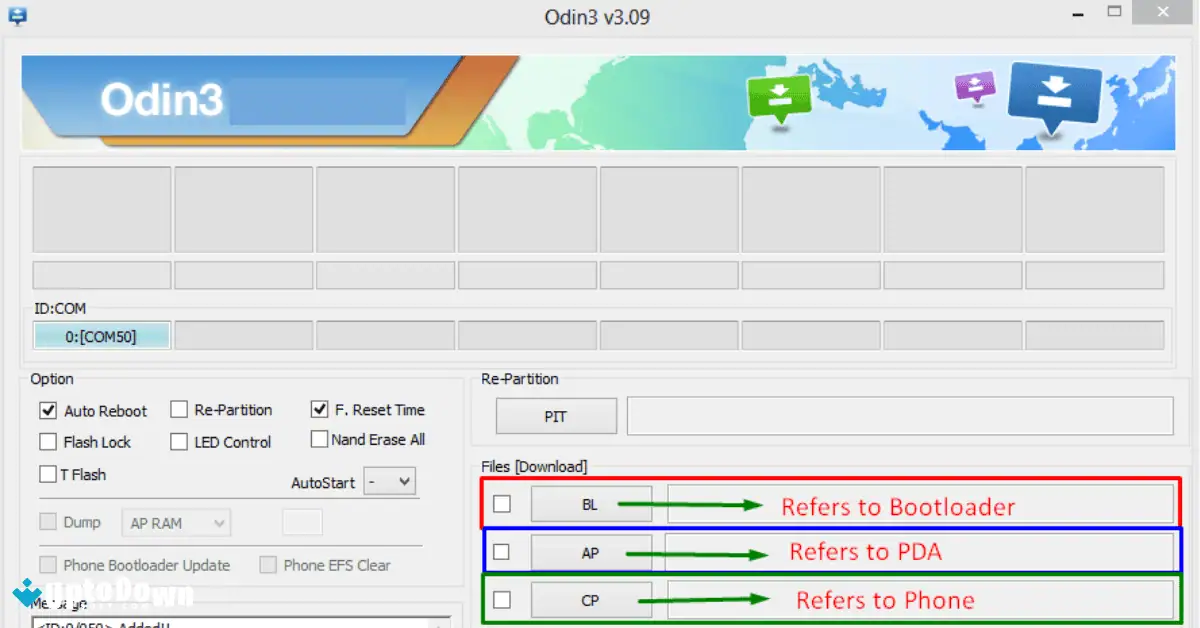
Task: Click the CP button for phone firmware
Action: pos(591,600)
